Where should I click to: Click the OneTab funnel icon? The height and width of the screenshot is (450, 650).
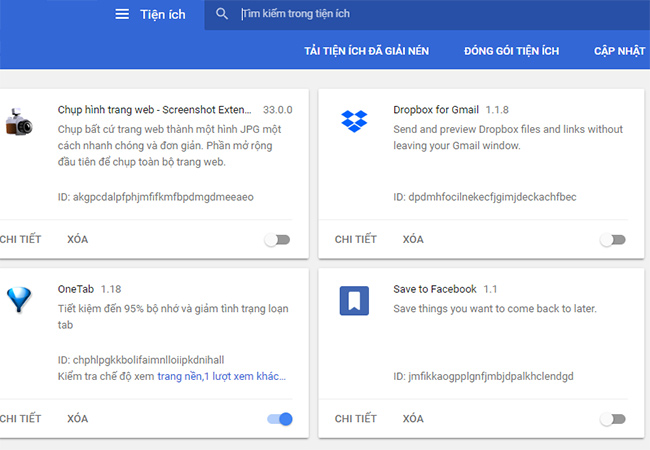point(17,300)
